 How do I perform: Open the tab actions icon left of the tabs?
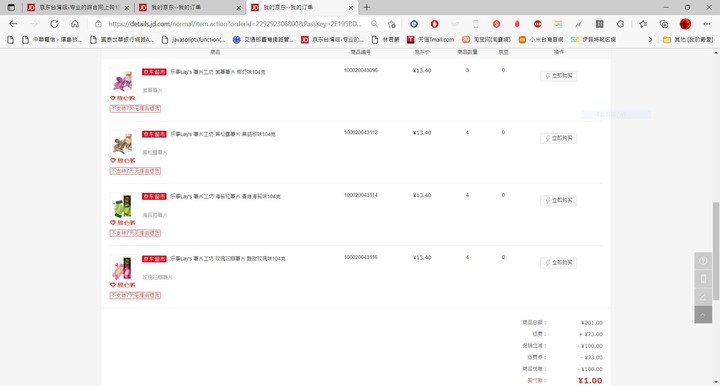tap(11, 7)
